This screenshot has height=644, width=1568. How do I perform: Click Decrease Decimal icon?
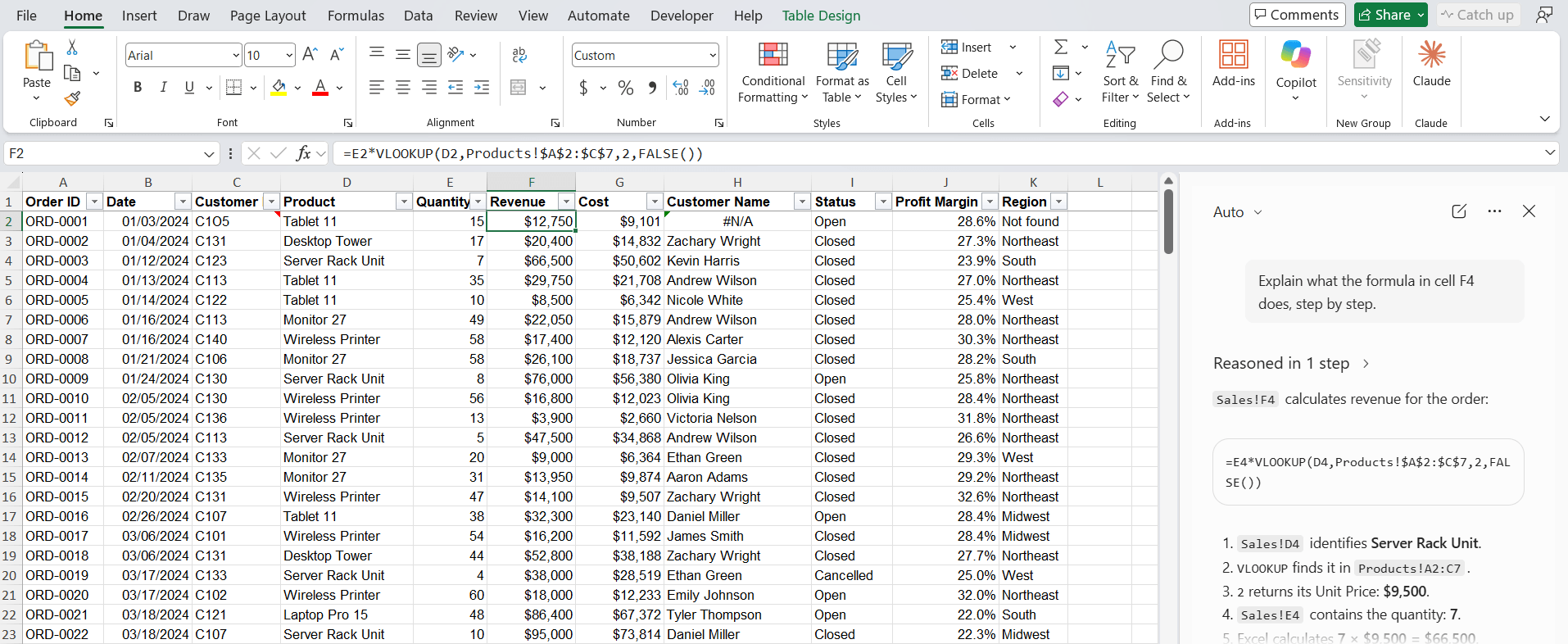[707, 88]
